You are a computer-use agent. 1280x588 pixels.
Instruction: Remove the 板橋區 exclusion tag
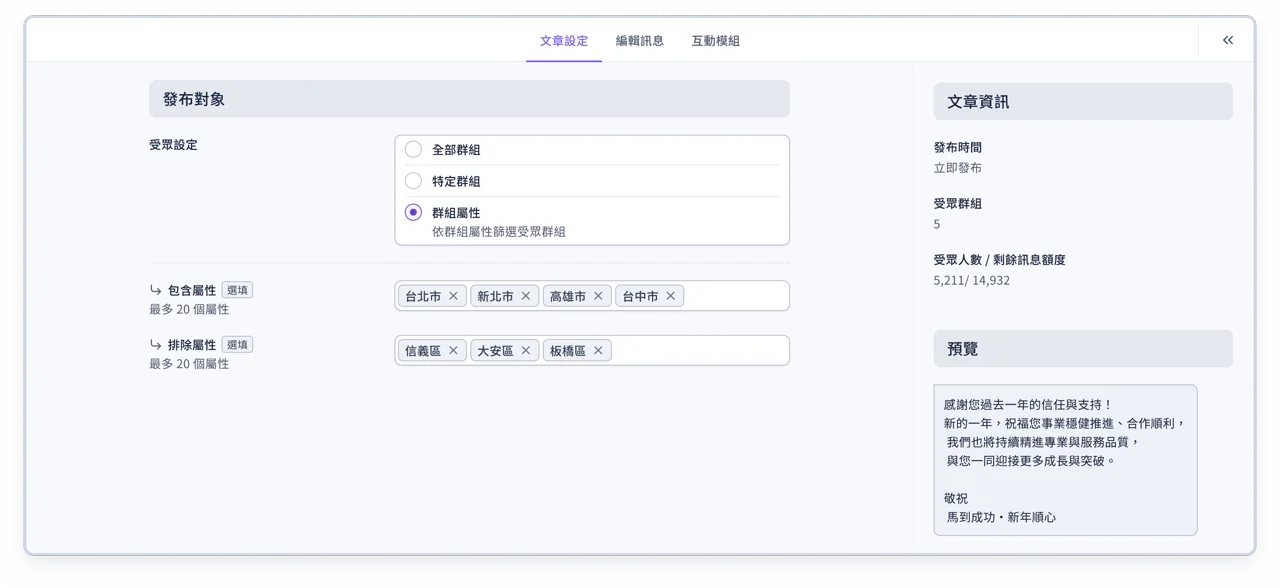[x=598, y=350]
